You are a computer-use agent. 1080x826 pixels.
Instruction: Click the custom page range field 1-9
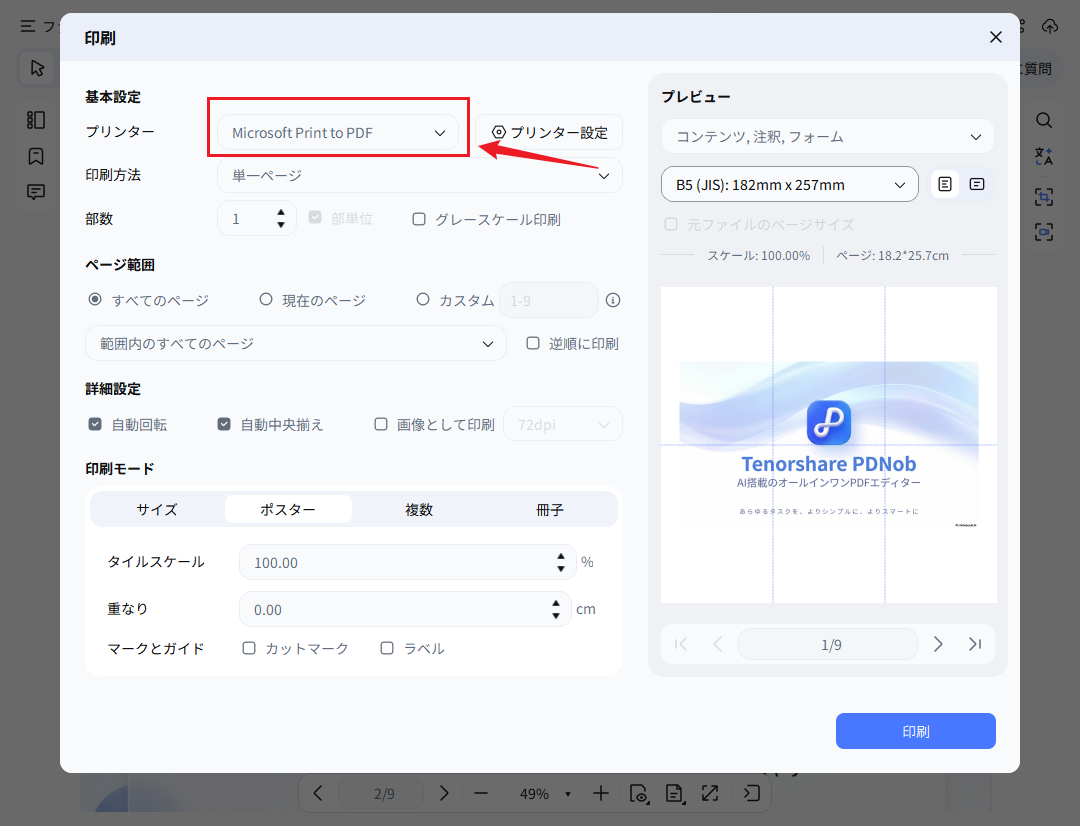click(x=548, y=300)
